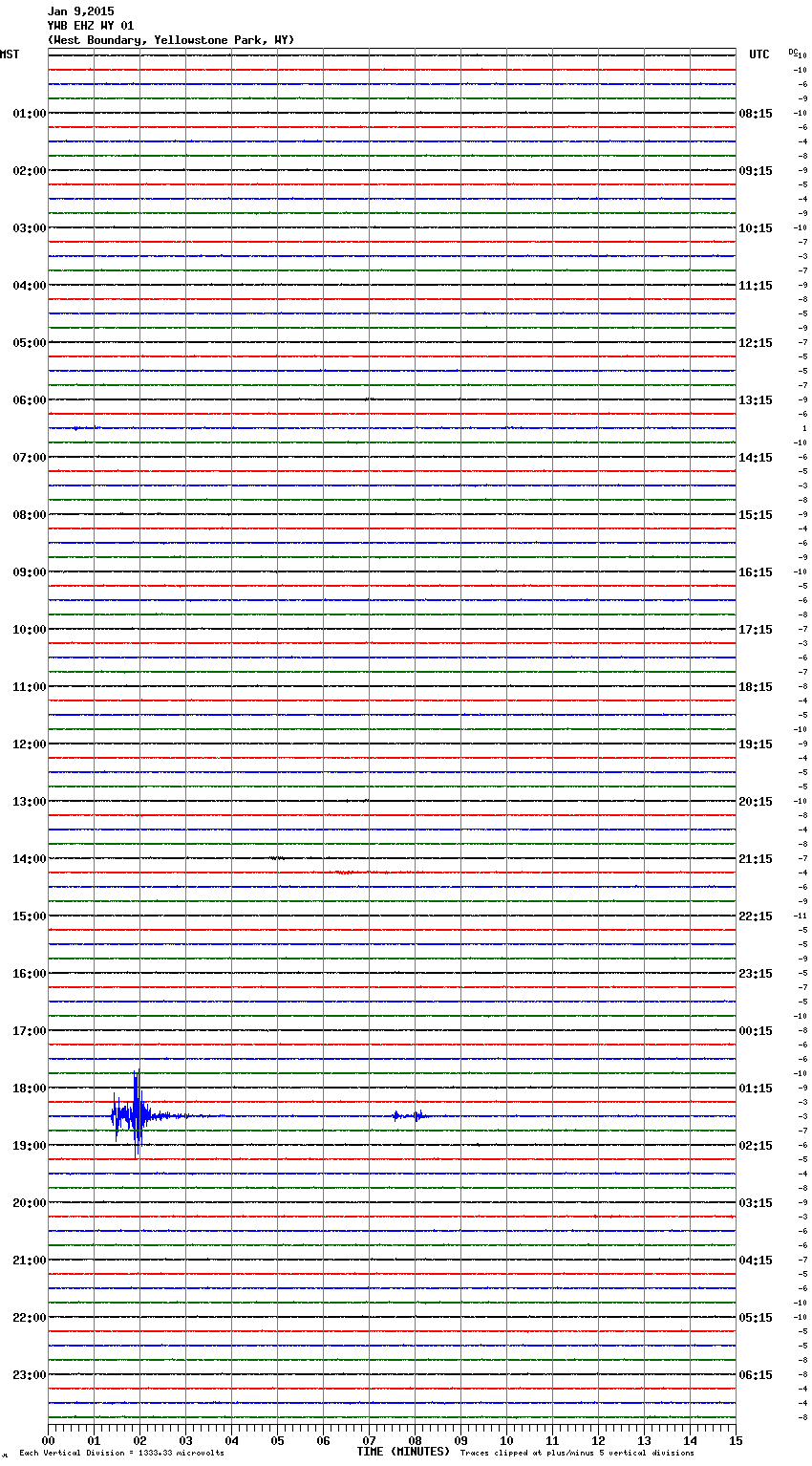This screenshot has width=812, height=1466.
Task: Click the 06:15 UTC time label
Action: (756, 1375)
